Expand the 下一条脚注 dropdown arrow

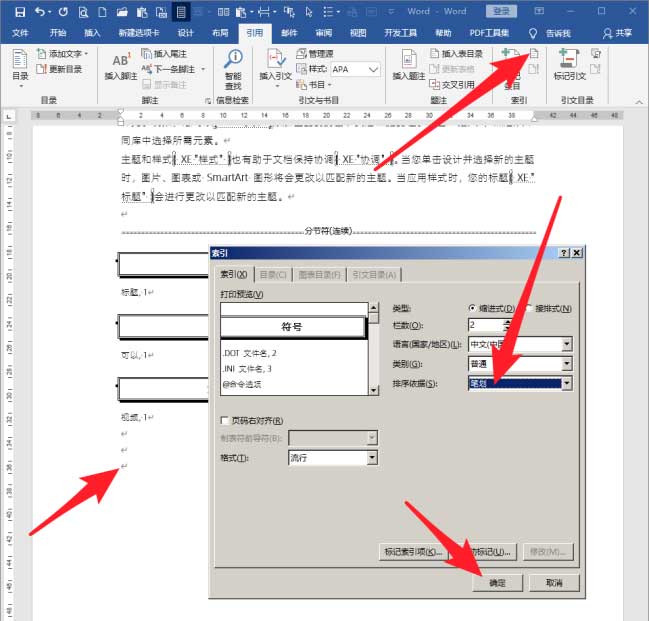203,69
